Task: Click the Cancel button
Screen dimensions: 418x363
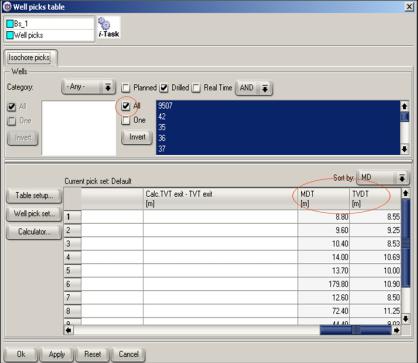Action: 129,354
